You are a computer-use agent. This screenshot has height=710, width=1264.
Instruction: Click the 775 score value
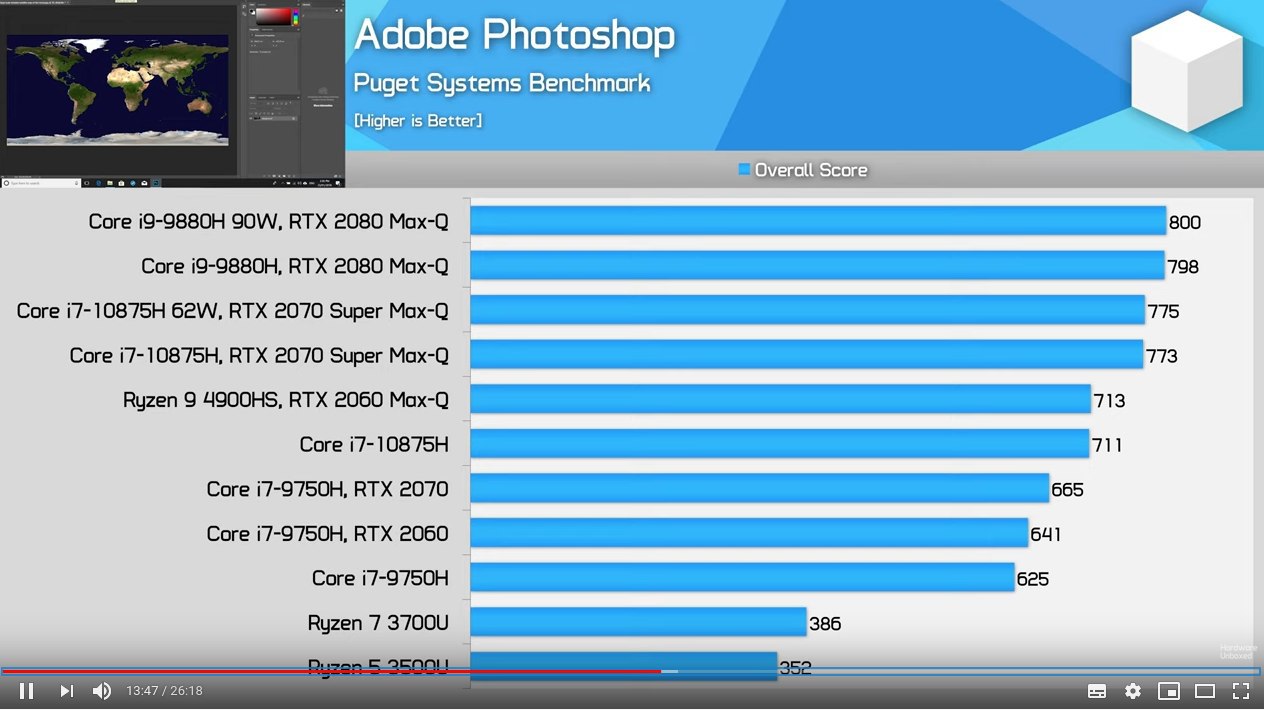coord(1164,312)
